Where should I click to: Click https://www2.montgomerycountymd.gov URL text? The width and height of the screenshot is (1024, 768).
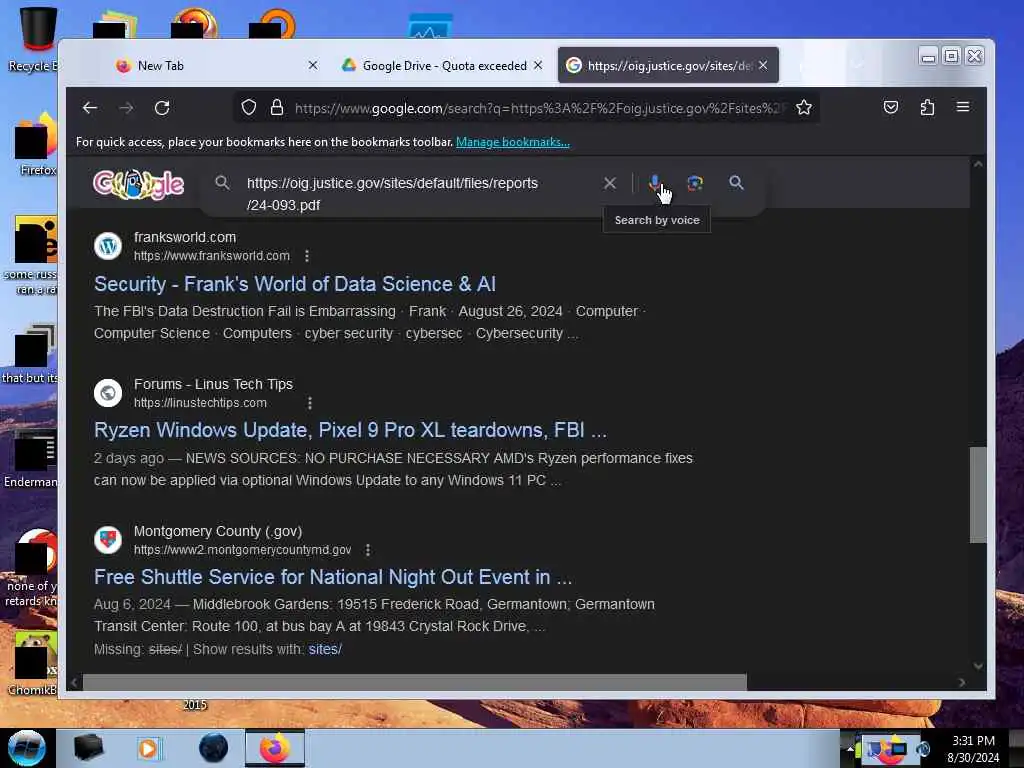tap(242, 550)
